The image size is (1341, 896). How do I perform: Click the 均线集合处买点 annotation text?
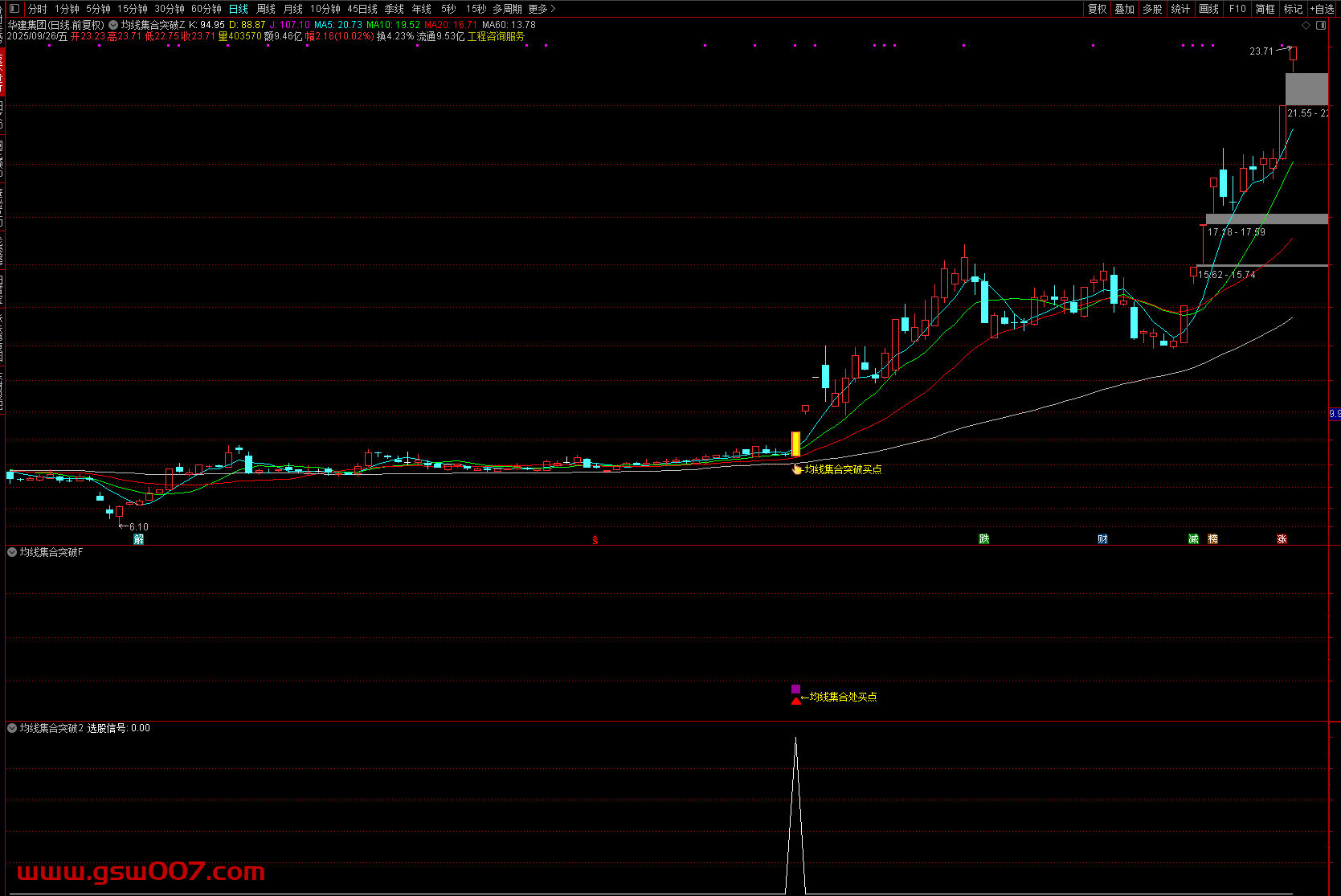coord(843,697)
